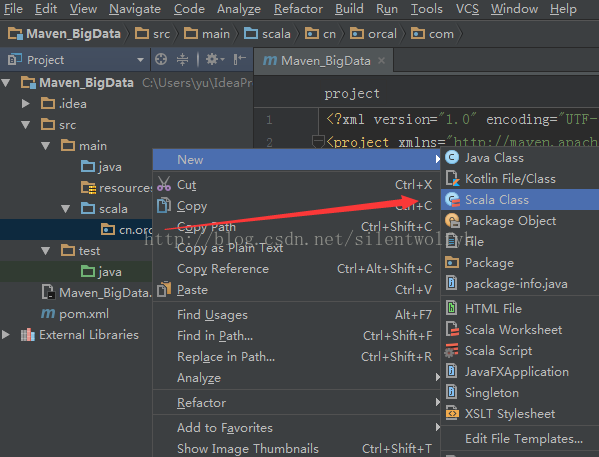599x457 pixels.
Task: Open the Project view dropdown arrow
Action: (140, 60)
